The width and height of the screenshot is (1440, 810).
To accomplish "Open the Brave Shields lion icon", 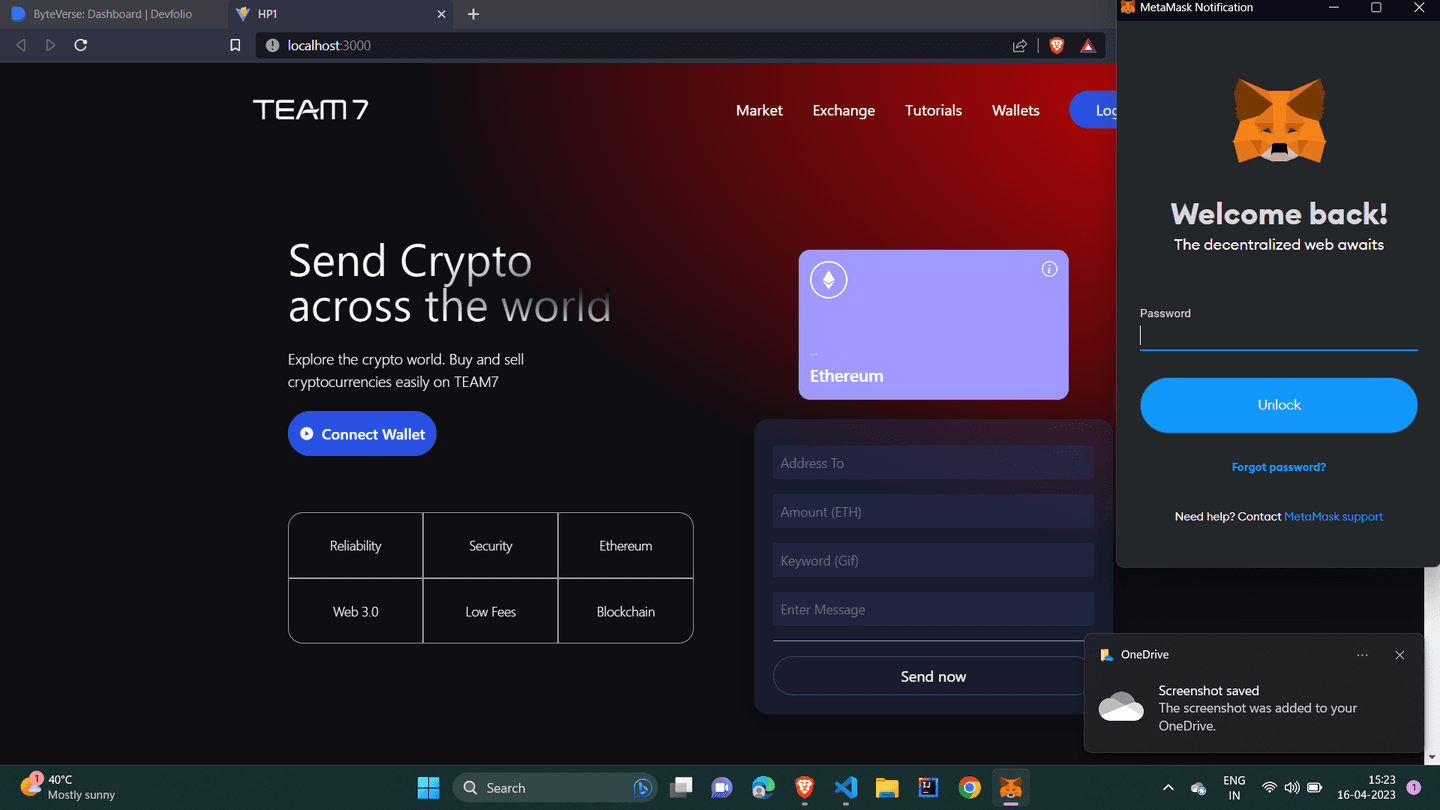I will point(1057,45).
